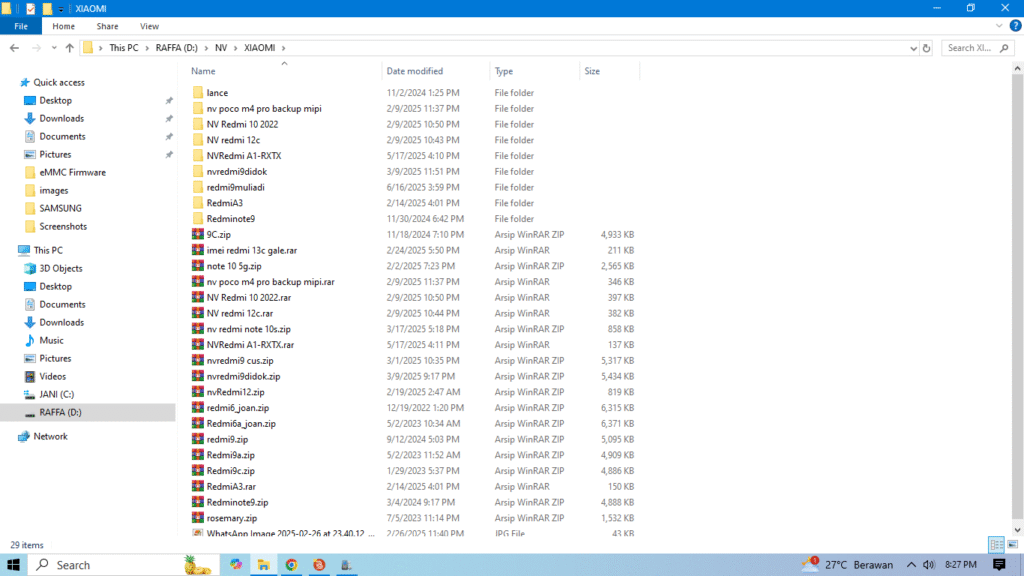Switch to large icons view layout
The image size is (1024, 576).
coord(1013,545)
